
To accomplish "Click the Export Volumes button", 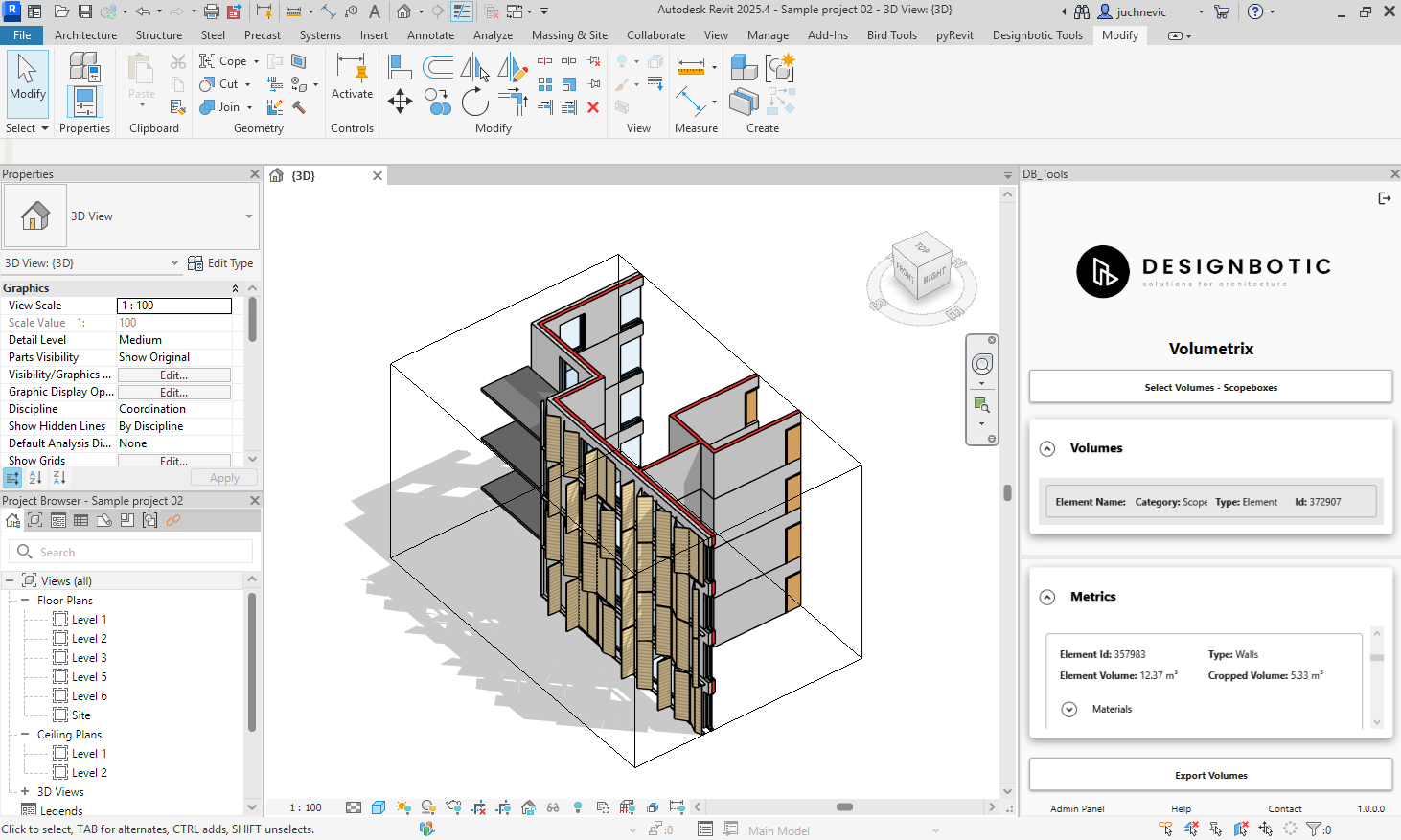I will (x=1210, y=775).
